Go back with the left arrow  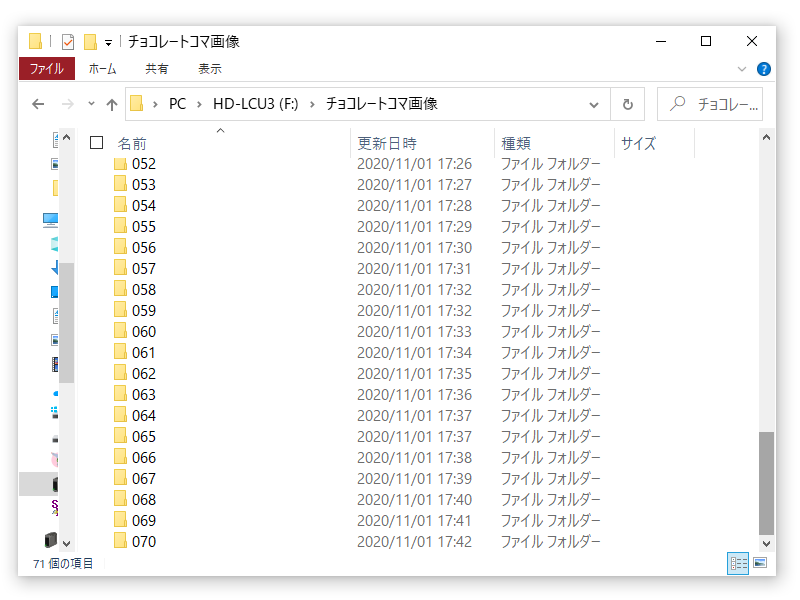click(x=38, y=104)
